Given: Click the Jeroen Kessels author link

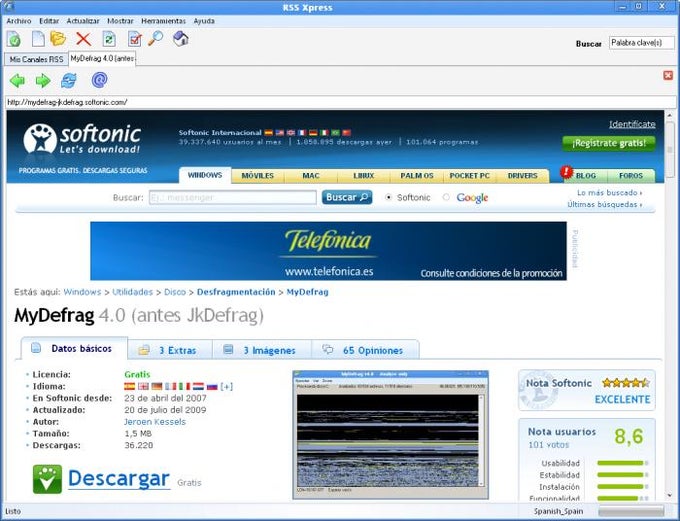Looking at the screenshot, I should click(155, 422).
